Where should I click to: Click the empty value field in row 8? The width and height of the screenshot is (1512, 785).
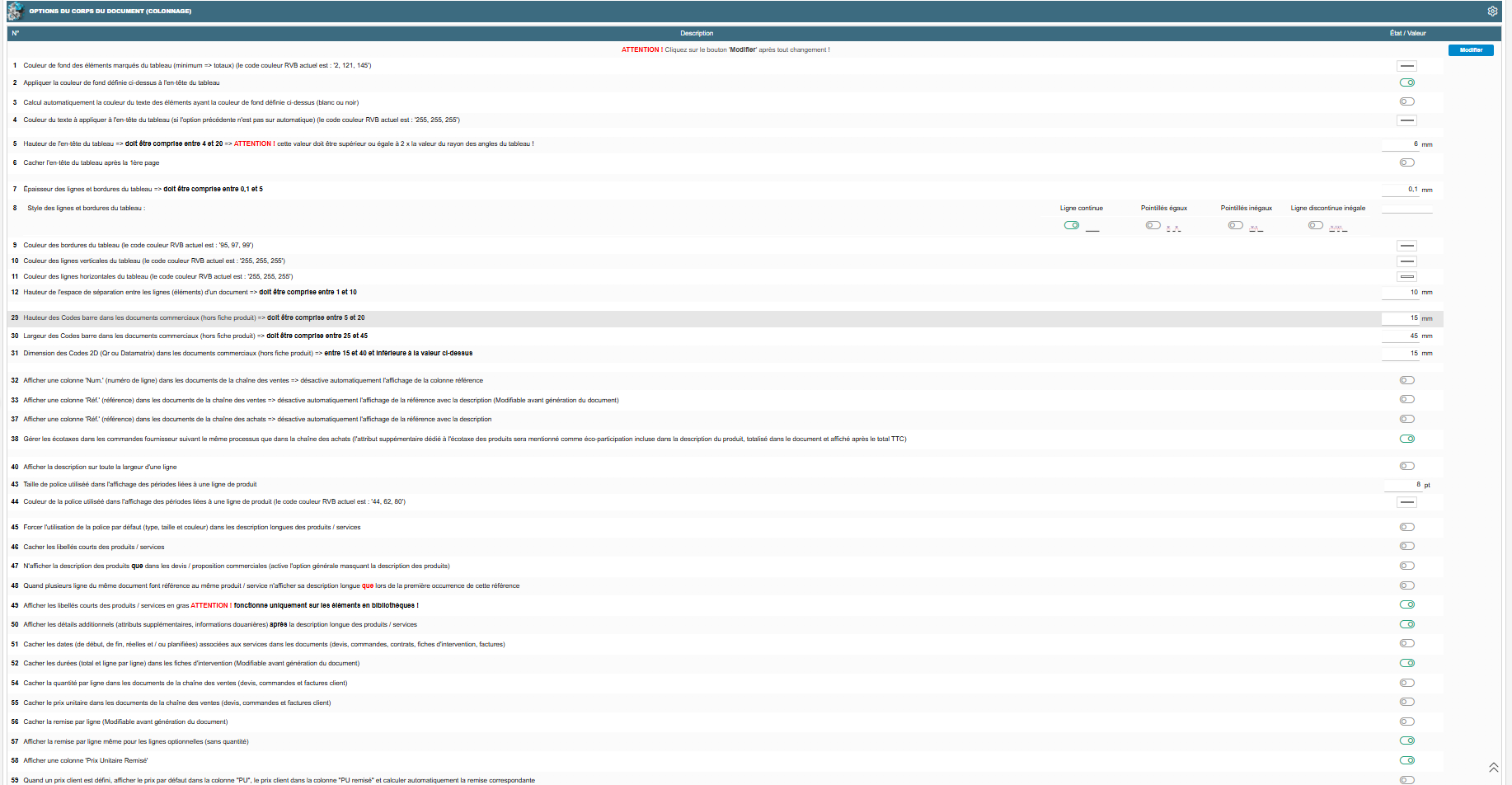pyautogui.click(x=1407, y=208)
